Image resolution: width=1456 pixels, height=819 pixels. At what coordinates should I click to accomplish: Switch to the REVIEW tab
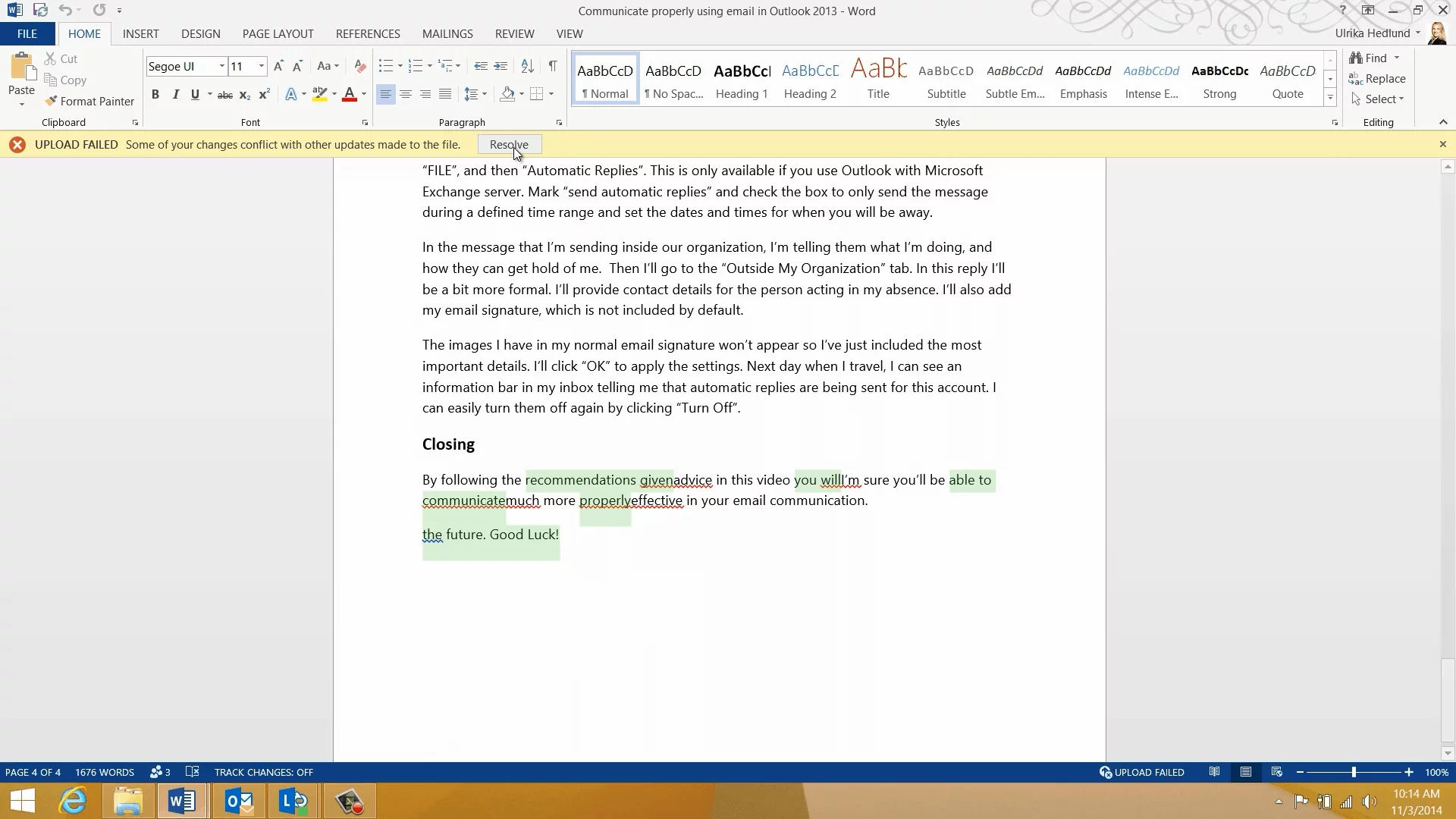514,34
